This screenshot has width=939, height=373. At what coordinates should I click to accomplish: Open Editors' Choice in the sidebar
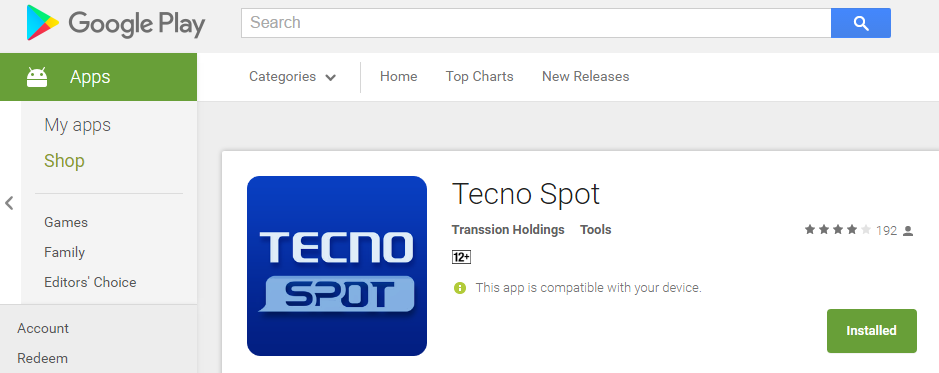pos(90,282)
